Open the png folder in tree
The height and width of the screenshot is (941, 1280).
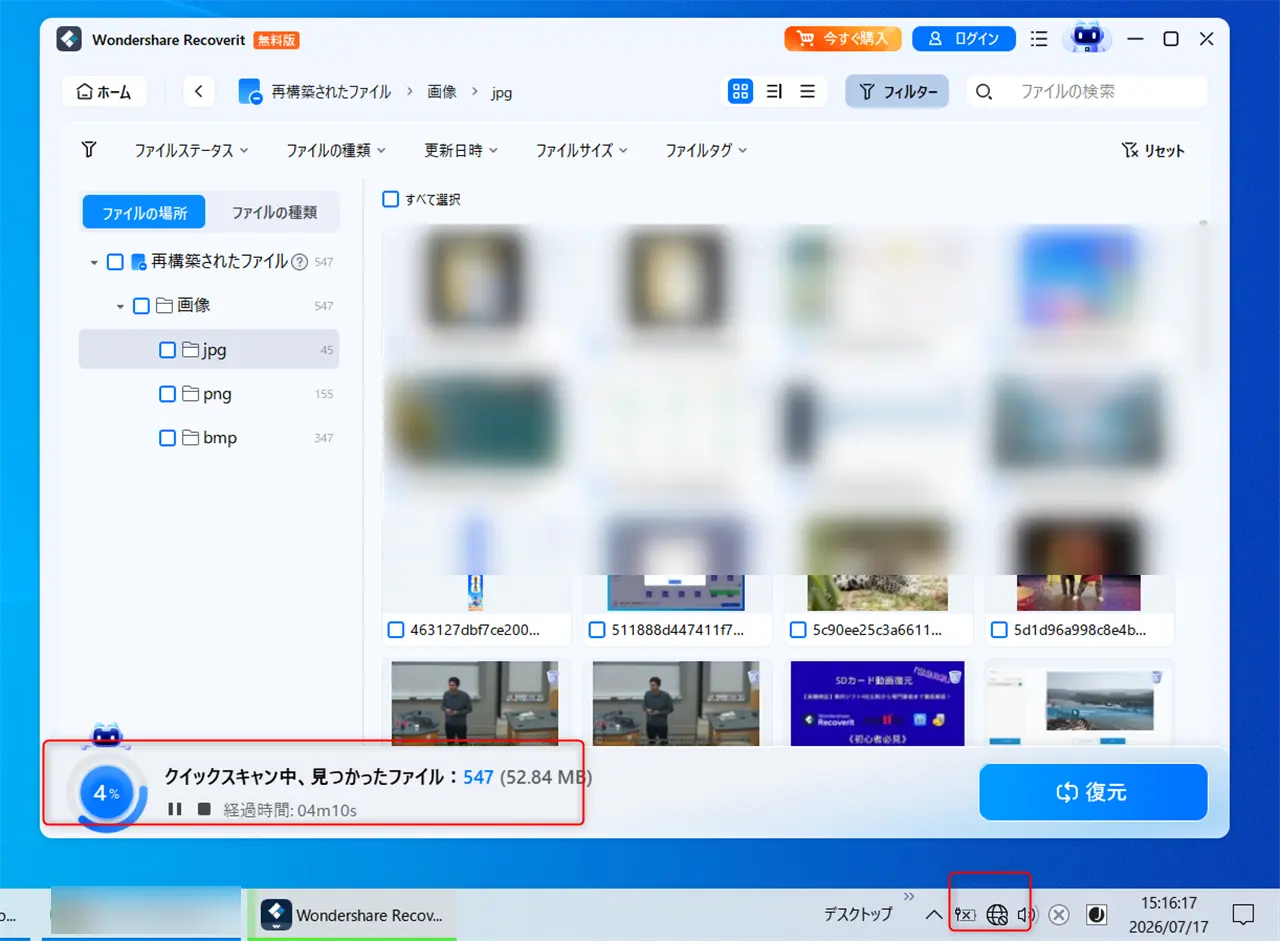[209, 394]
